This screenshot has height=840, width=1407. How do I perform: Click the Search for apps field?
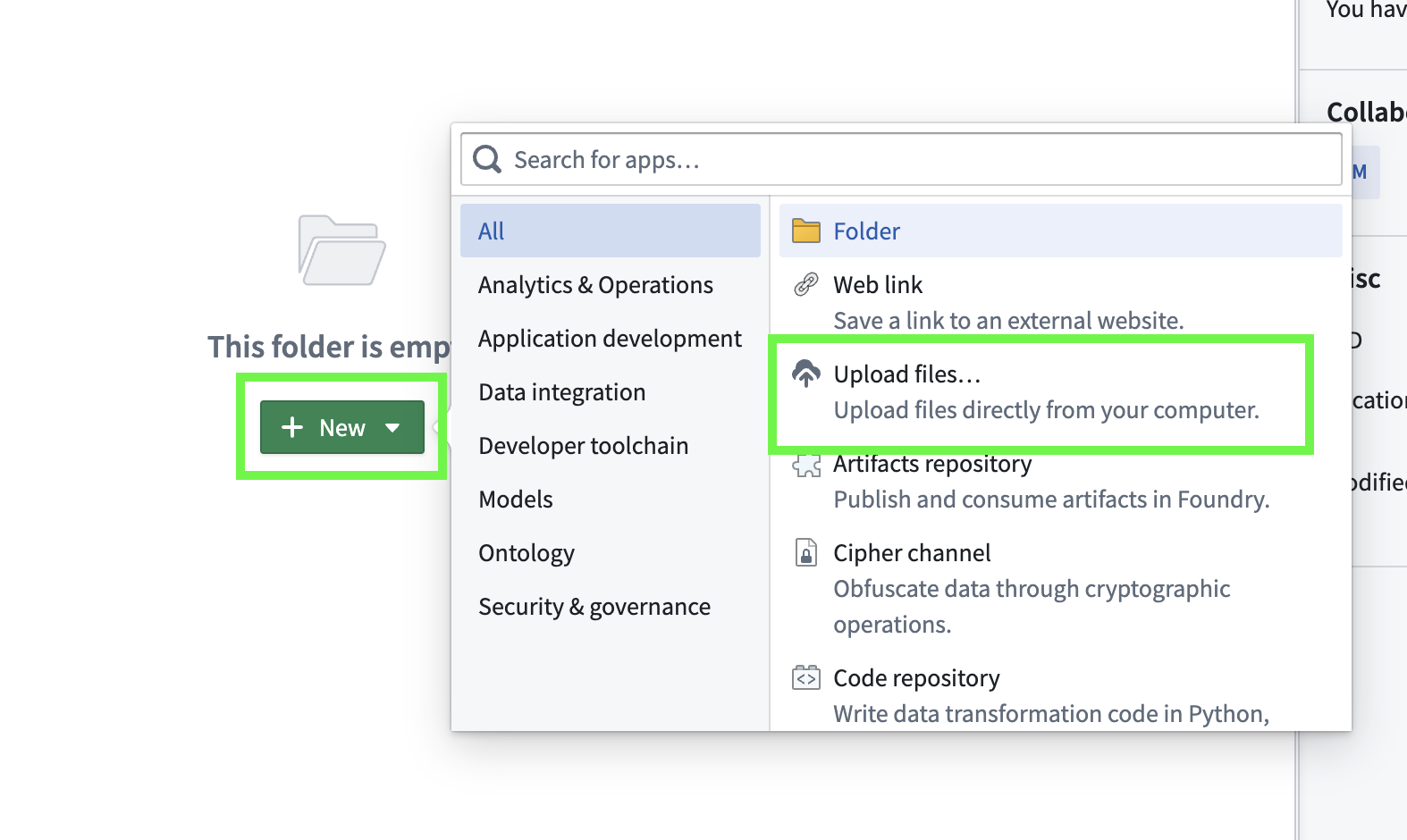pyautogui.click(x=901, y=159)
